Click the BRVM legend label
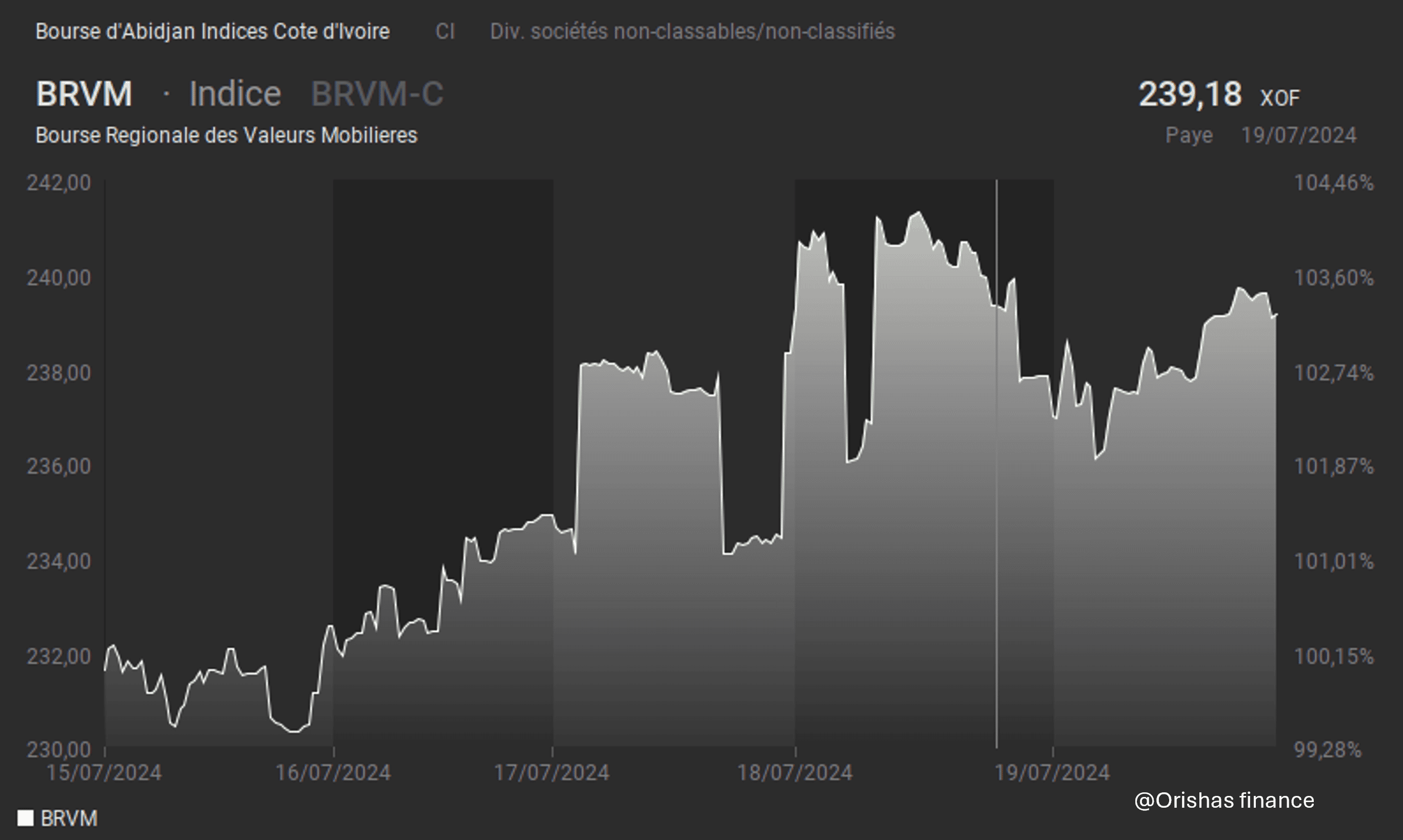 point(69,818)
